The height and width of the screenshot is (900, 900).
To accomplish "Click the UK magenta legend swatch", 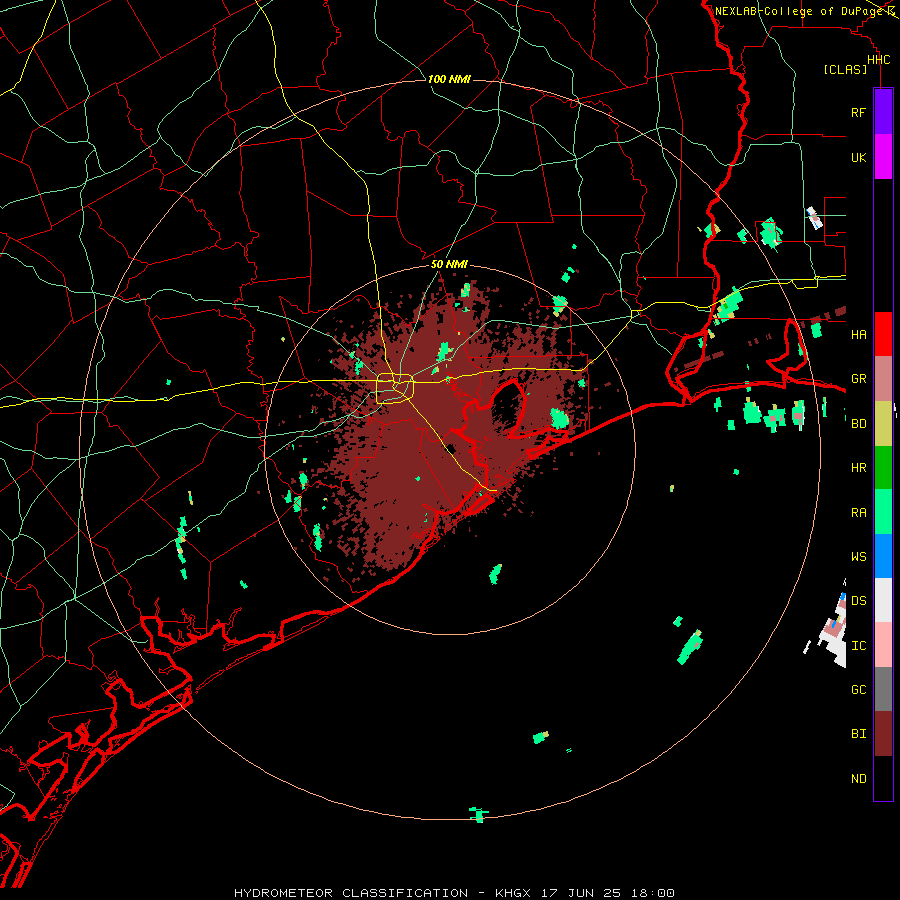I will point(883,157).
